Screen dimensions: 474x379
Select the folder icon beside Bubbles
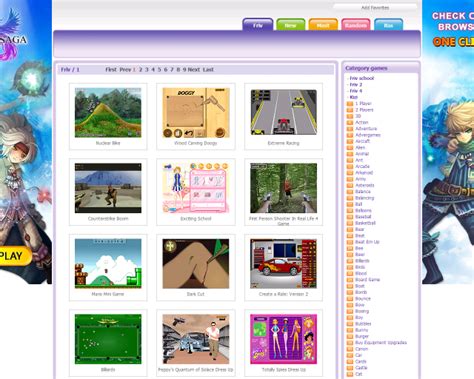tap(350, 324)
